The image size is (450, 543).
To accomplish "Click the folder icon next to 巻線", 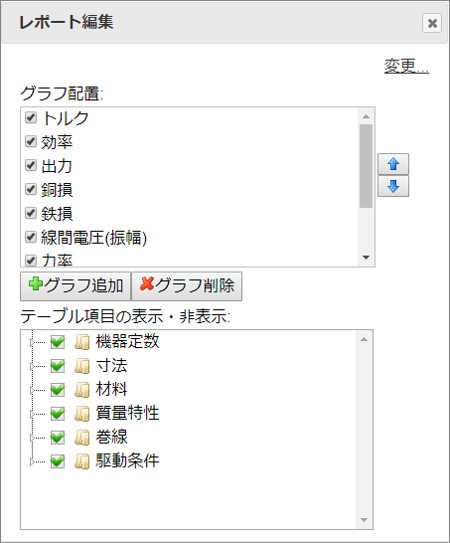I will [82, 437].
